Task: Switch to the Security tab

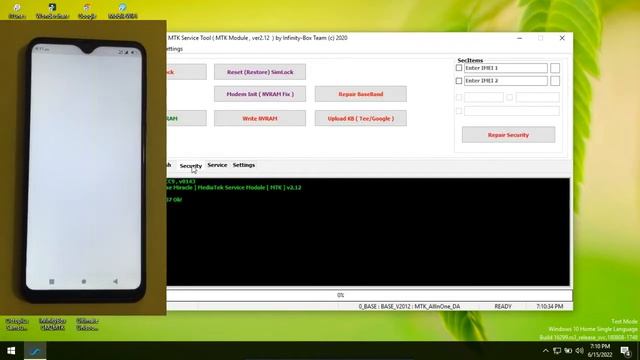Action: 191,166
